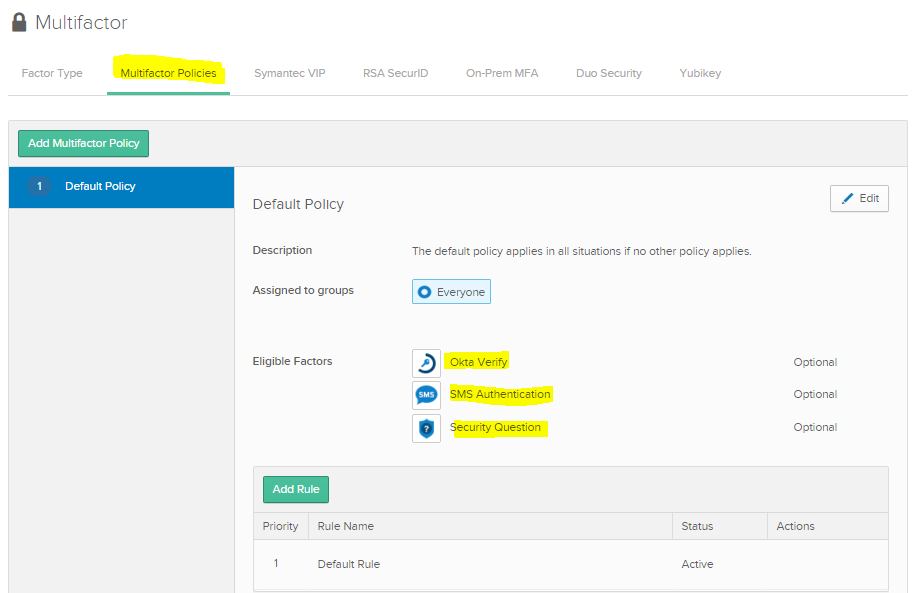This screenshot has width=920, height=593.
Task: Switch to the Yubikey tab
Action: pos(701,73)
